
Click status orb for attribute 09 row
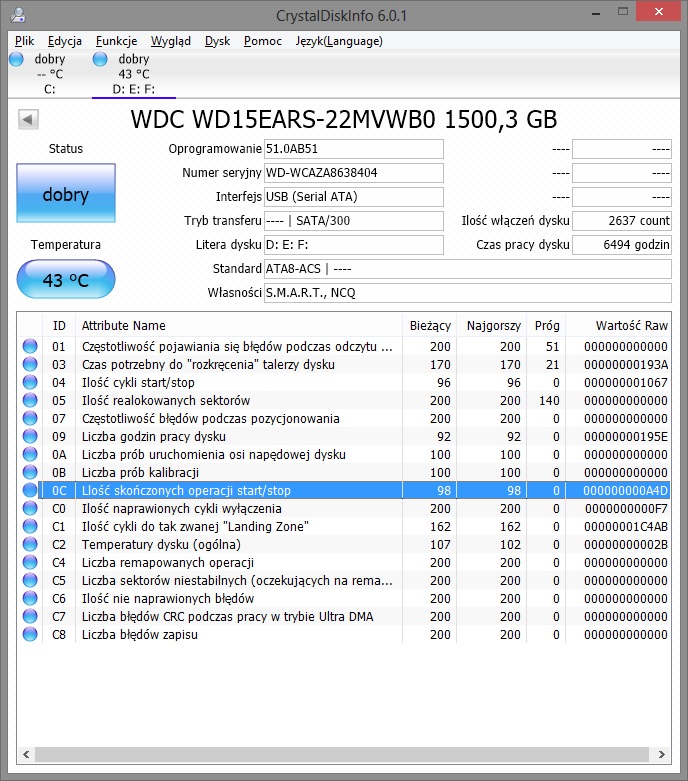(30, 436)
